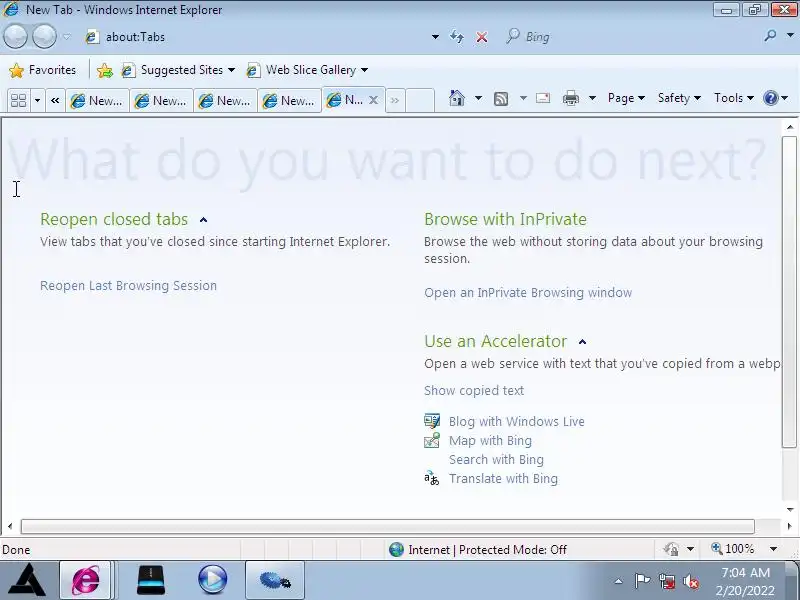Switch to the second New Tab
The image size is (800, 600).
[161, 101]
